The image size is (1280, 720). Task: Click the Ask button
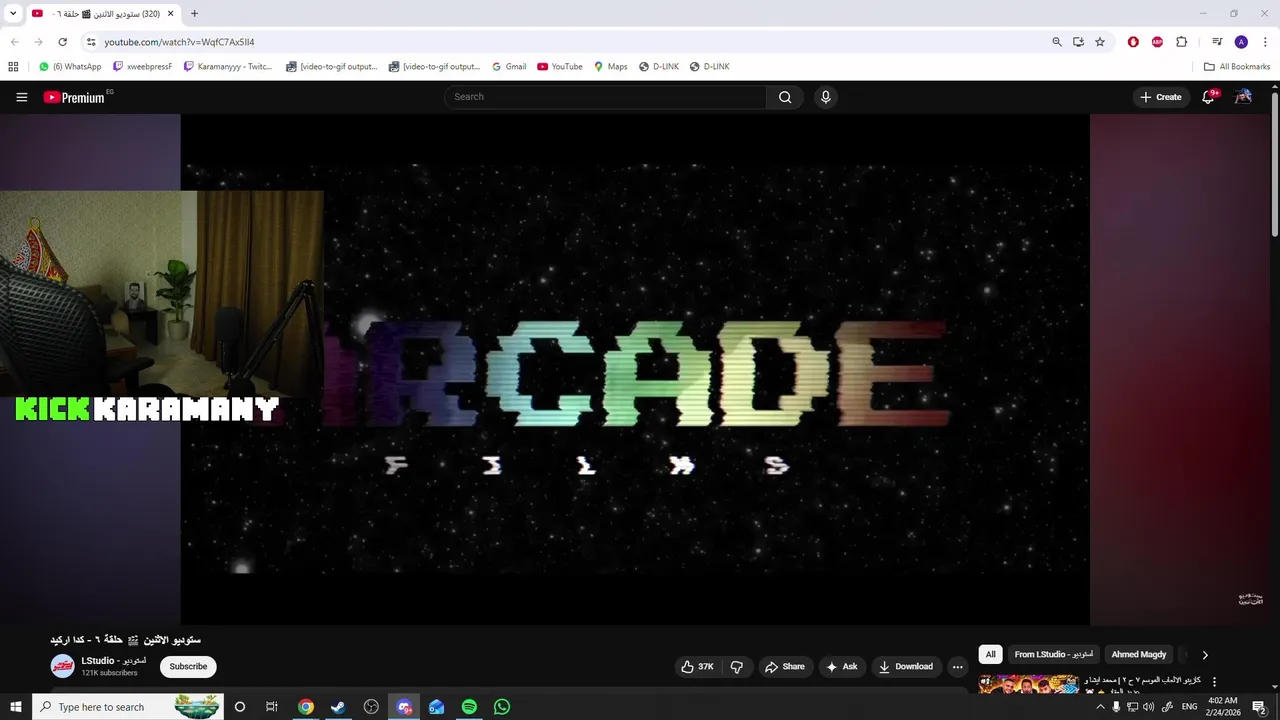842,667
